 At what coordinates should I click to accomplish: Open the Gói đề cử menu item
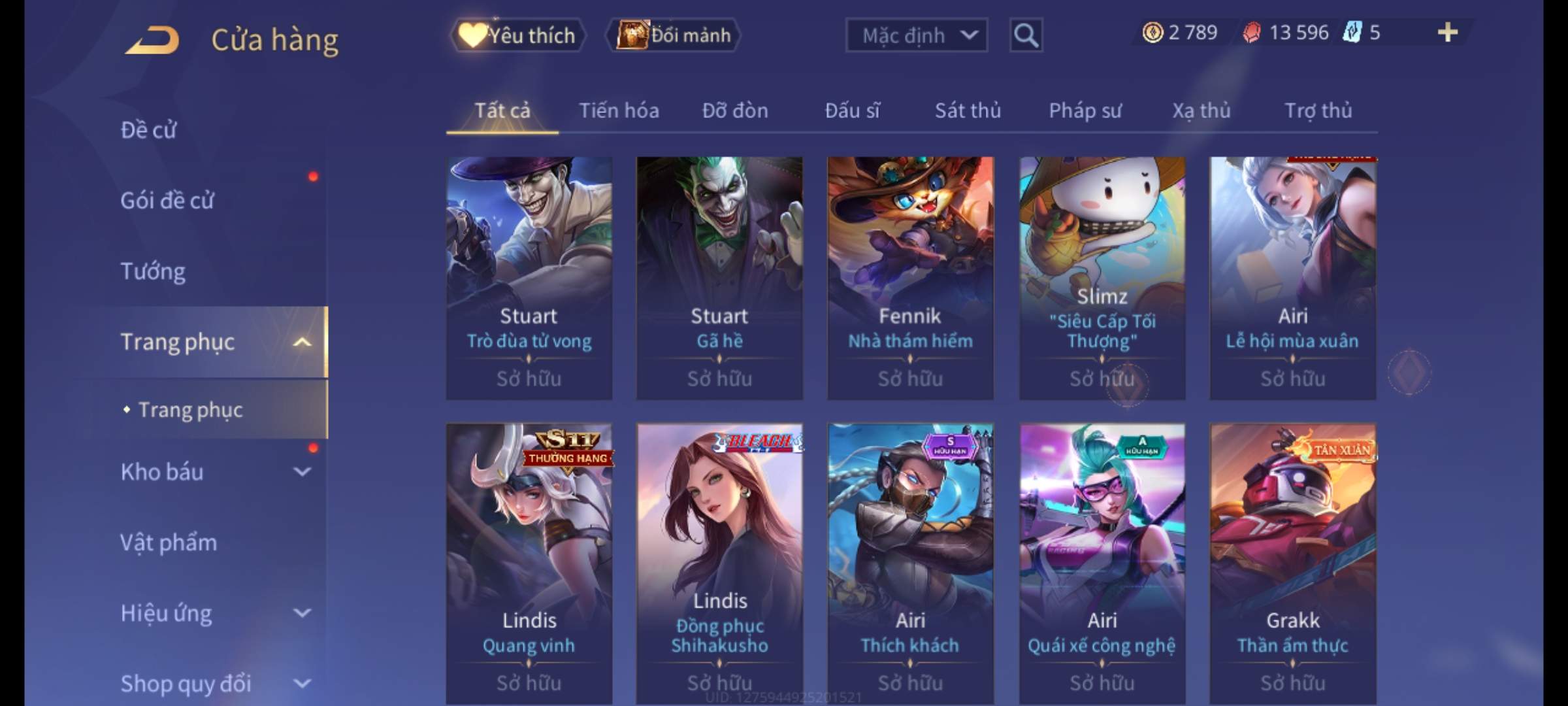tap(167, 200)
